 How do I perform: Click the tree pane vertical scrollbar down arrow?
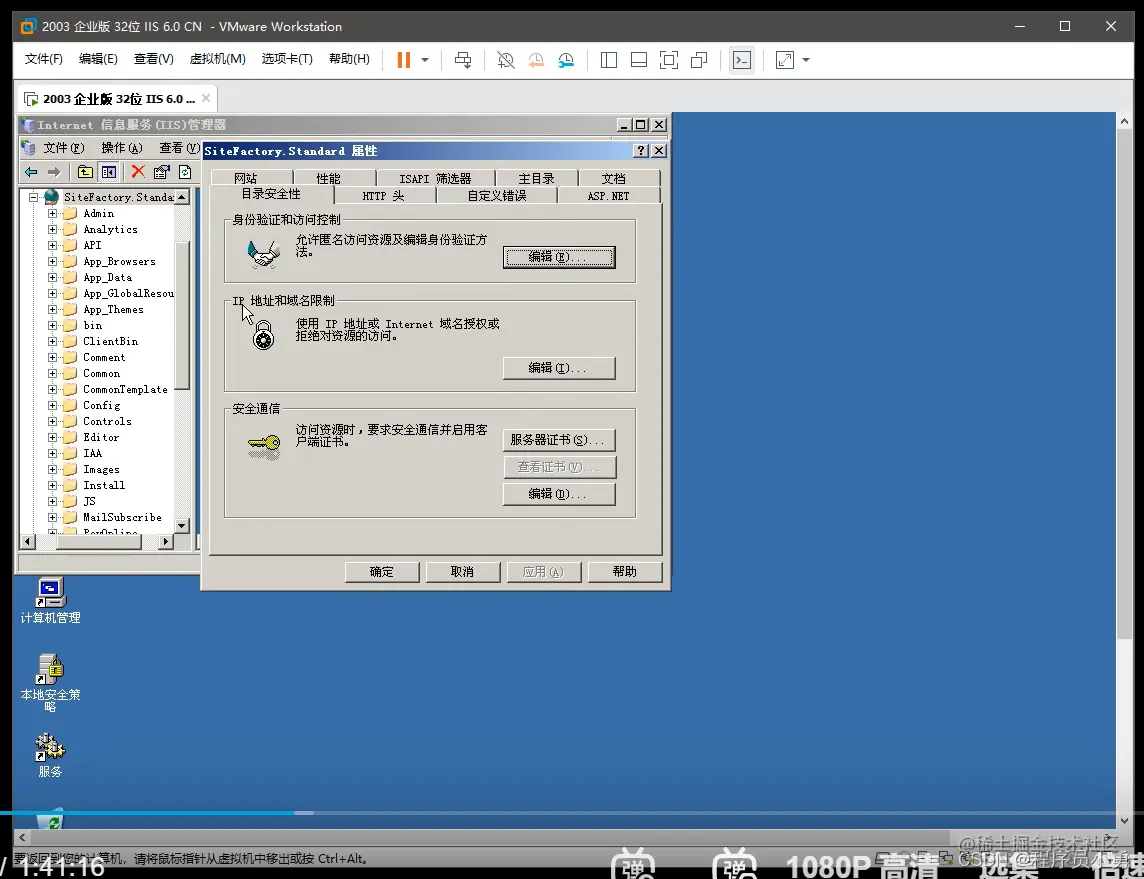[x=182, y=525]
